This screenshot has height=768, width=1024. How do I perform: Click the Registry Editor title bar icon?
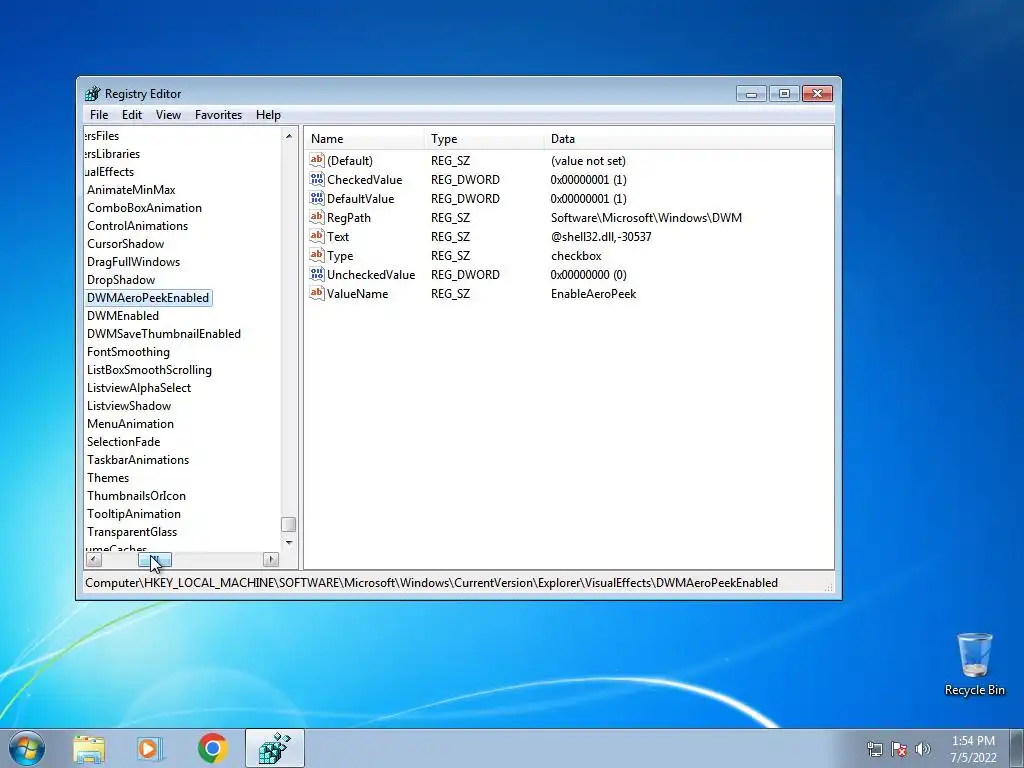tap(93, 93)
